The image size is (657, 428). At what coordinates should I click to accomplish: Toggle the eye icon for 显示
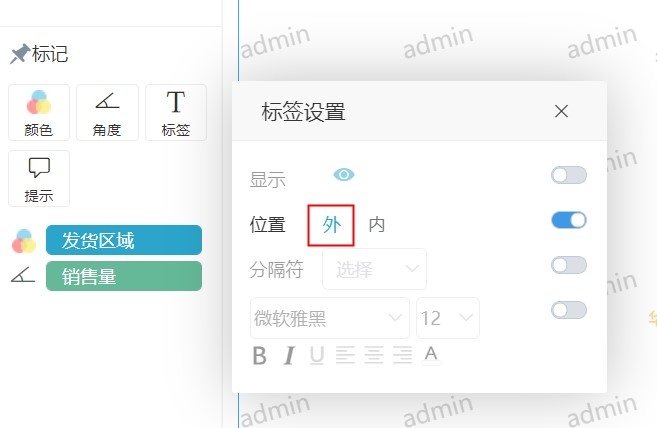pyautogui.click(x=344, y=174)
